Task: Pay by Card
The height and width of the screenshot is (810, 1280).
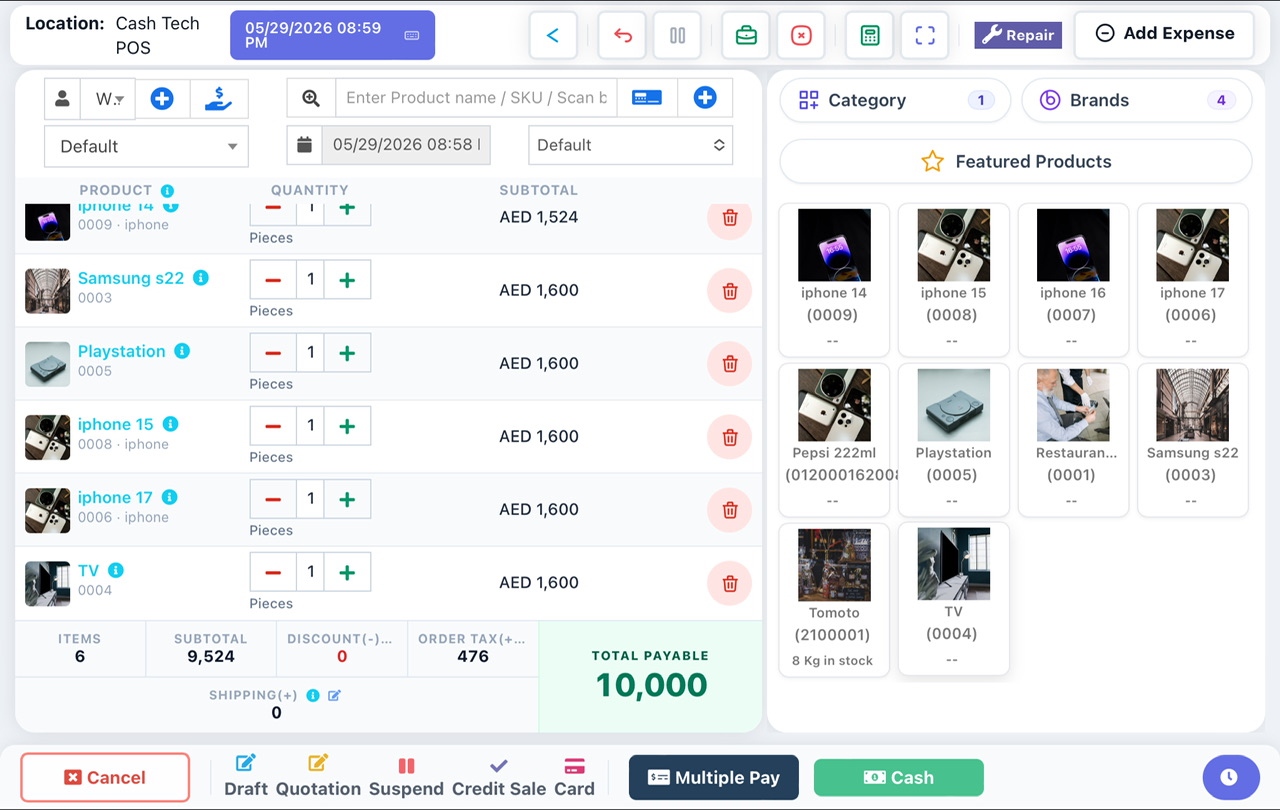Action: pyautogui.click(x=575, y=777)
